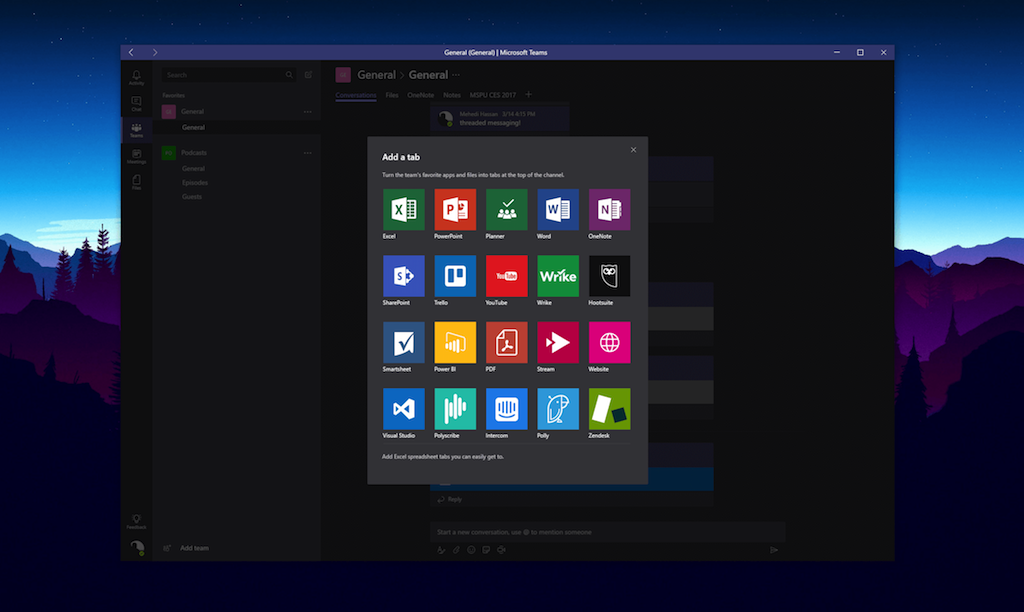This screenshot has height=612, width=1024.
Task: Click the new conversation message box
Action: pyautogui.click(x=607, y=532)
